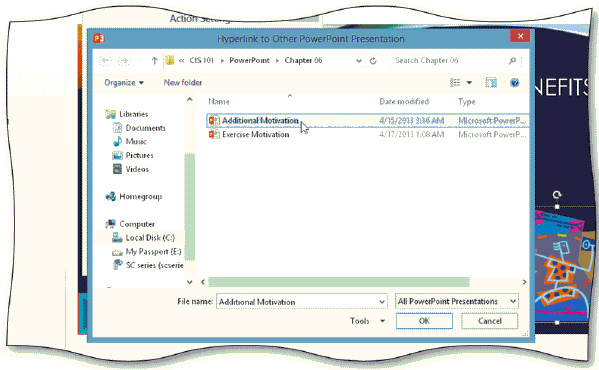Select My Passport (E:) drive
The image size is (599, 370).
(153, 252)
